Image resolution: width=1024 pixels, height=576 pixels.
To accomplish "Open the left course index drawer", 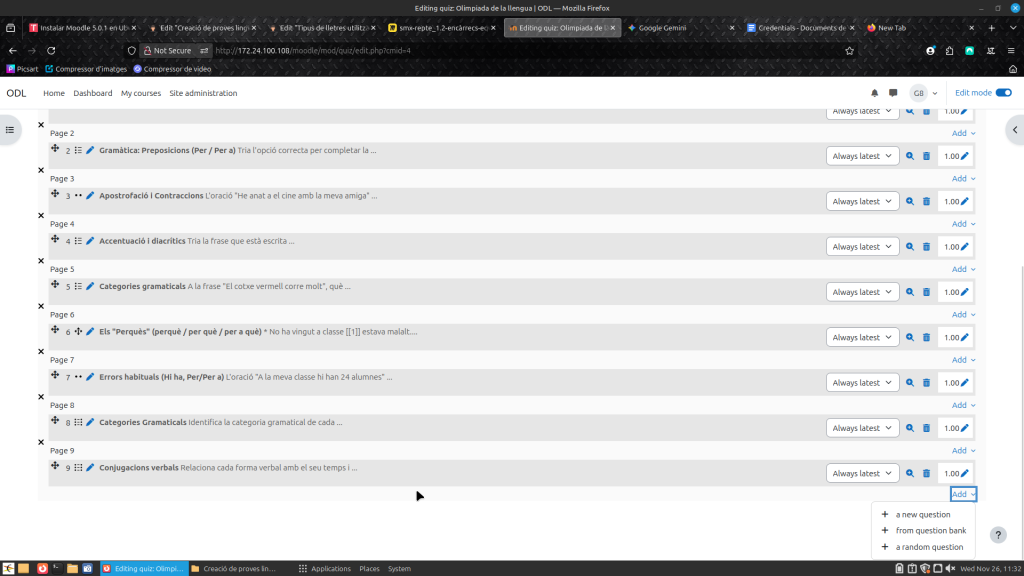I will click(10, 130).
